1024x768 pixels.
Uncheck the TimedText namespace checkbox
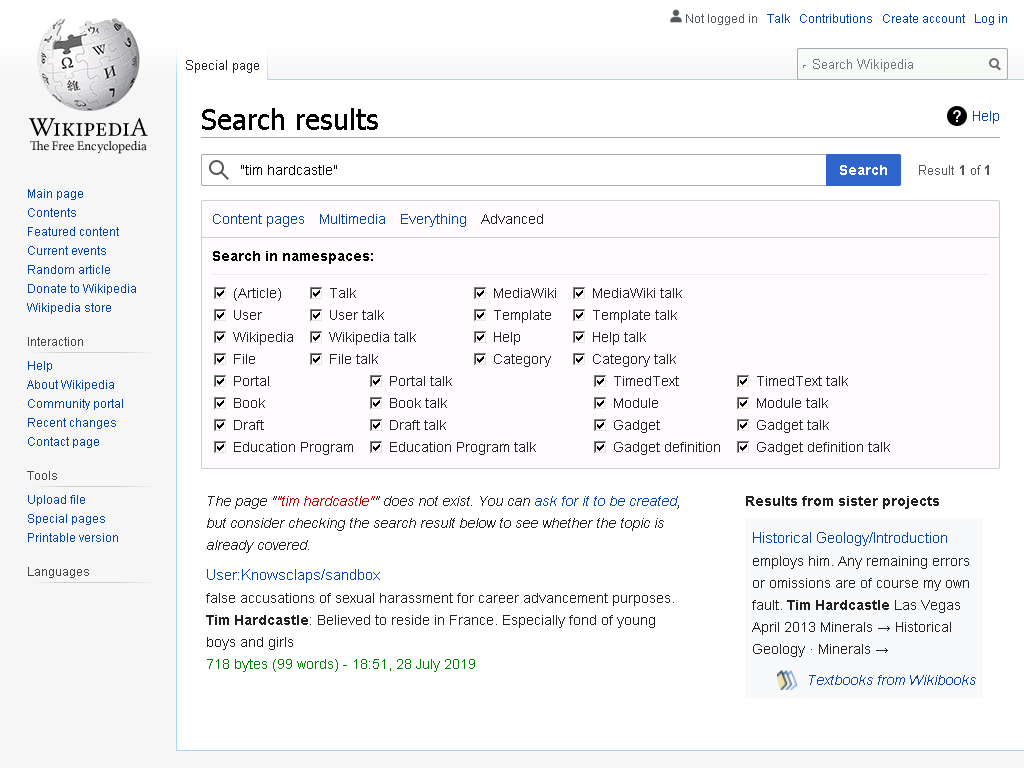(x=600, y=381)
